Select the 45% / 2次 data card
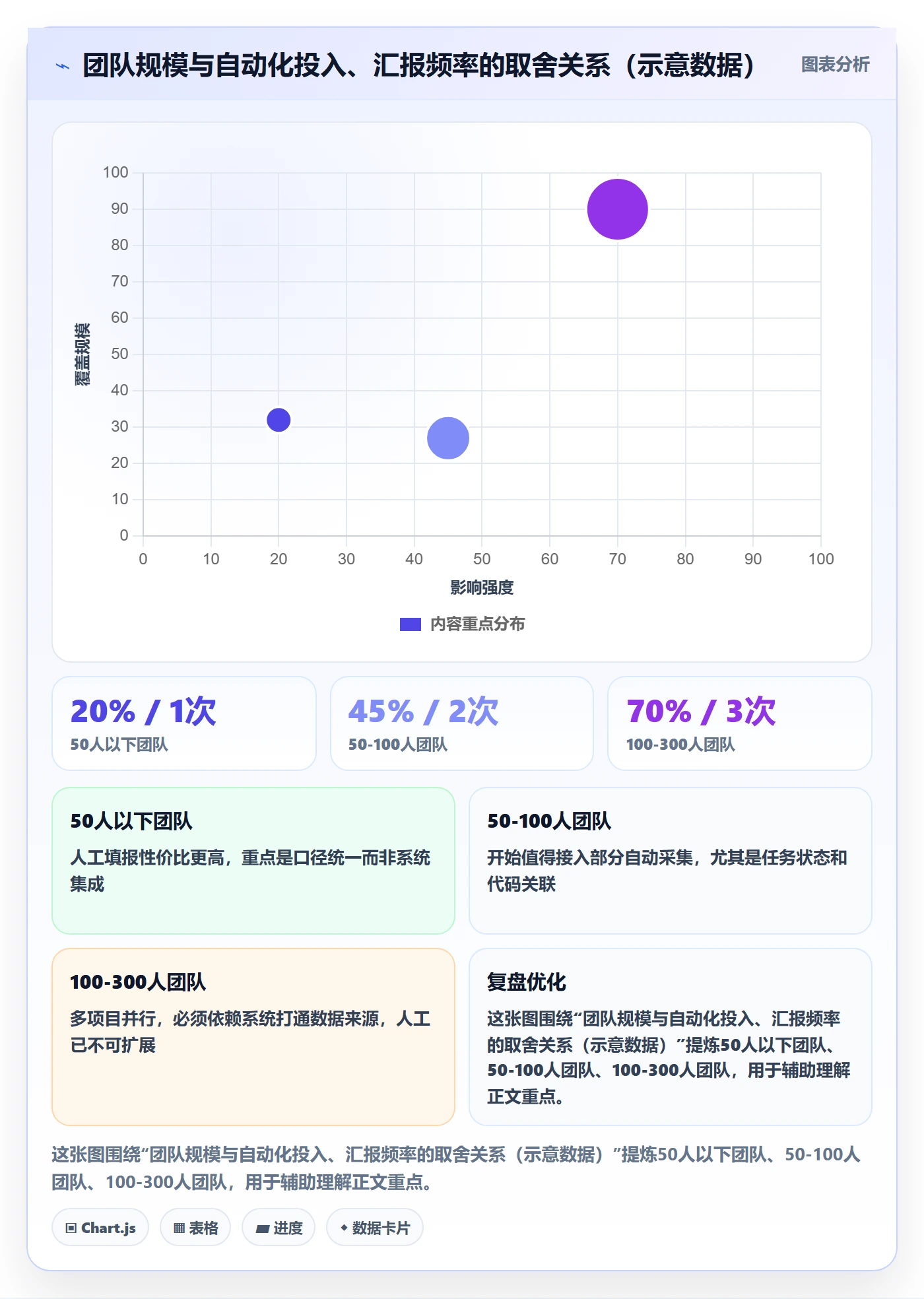The height and width of the screenshot is (1299, 924). tap(462, 723)
